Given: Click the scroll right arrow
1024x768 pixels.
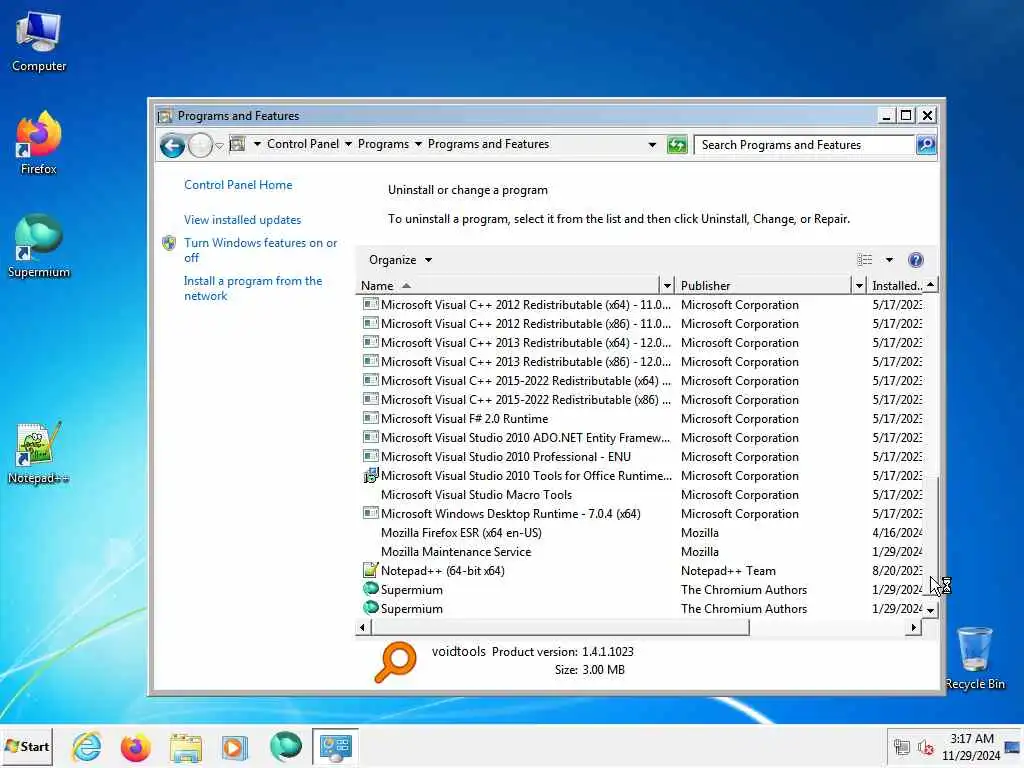Looking at the screenshot, I should pyautogui.click(x=914, y=628).
